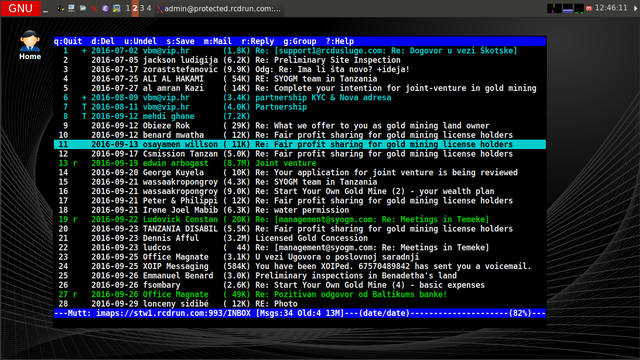Image resolution: width=640 pixels, height=360 pixels.
Task: Click Mutt status bar showing INBOX Msgs:34
Action: (x=300, y=313)
